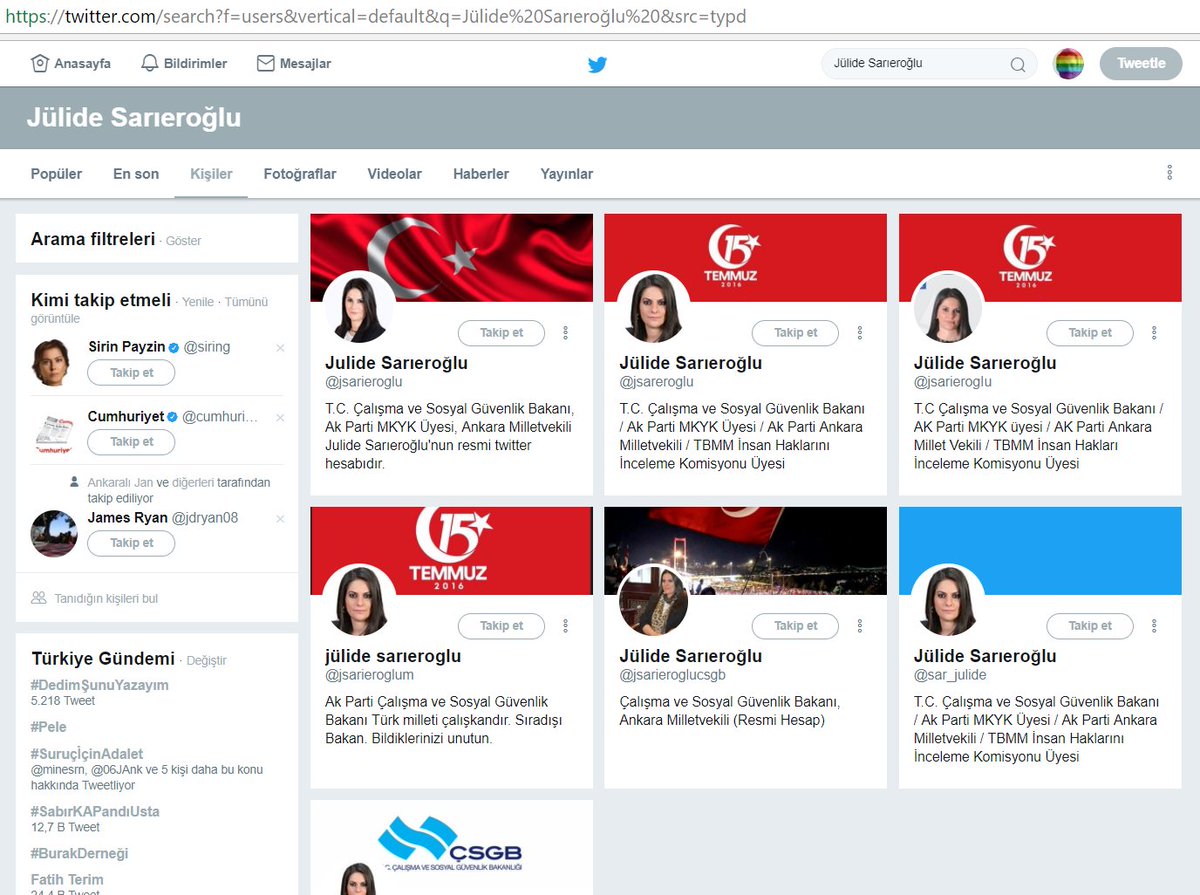
Task: Open the rainbow profile avatar menu
Action: coord(1069,64)
